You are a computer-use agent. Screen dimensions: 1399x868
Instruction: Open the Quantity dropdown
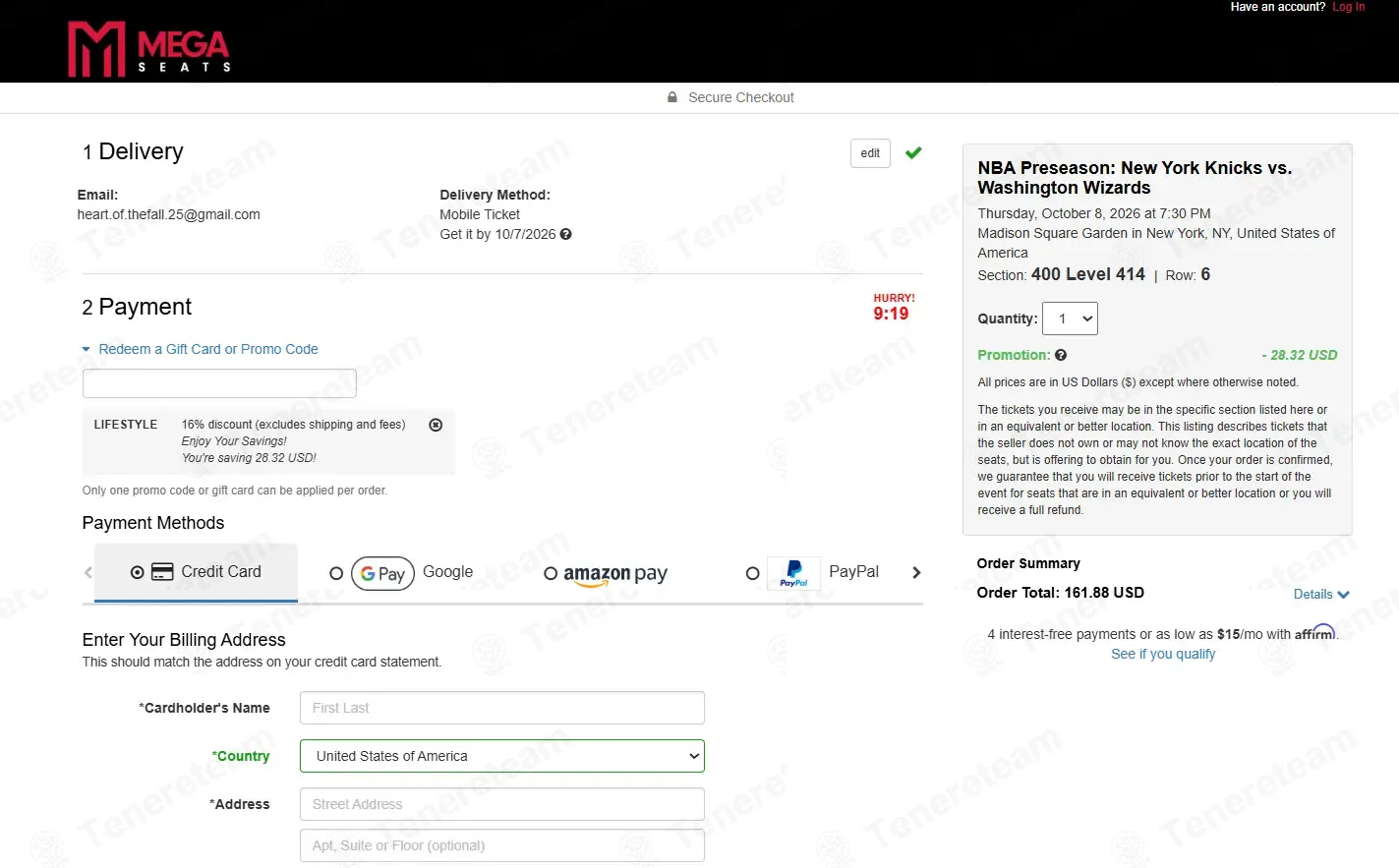coord(1071,318)
